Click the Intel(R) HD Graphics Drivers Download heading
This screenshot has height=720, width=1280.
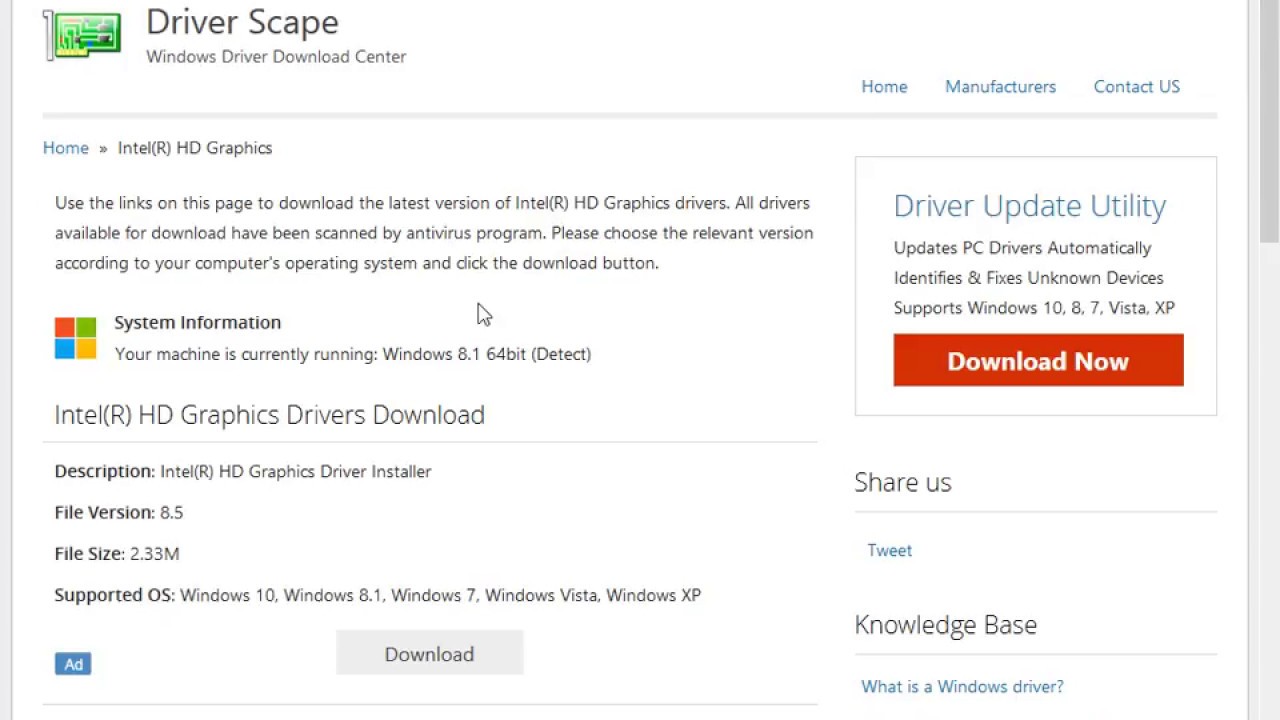point(269,415)
